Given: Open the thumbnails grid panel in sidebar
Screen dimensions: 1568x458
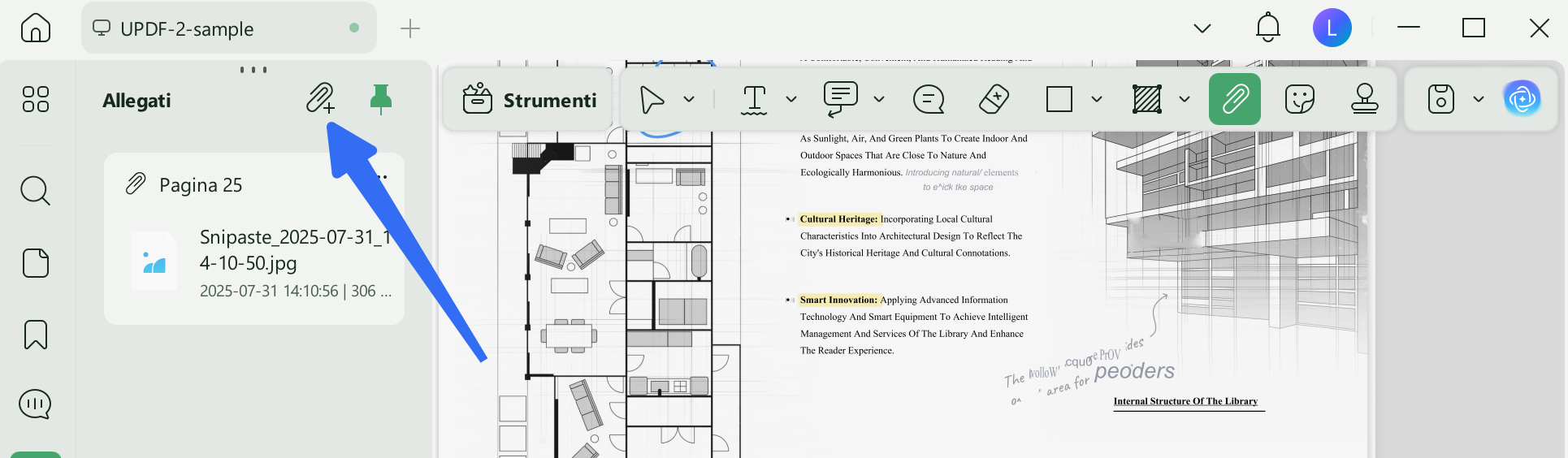Looking at the screenshot, I should (x=36, y=99).
